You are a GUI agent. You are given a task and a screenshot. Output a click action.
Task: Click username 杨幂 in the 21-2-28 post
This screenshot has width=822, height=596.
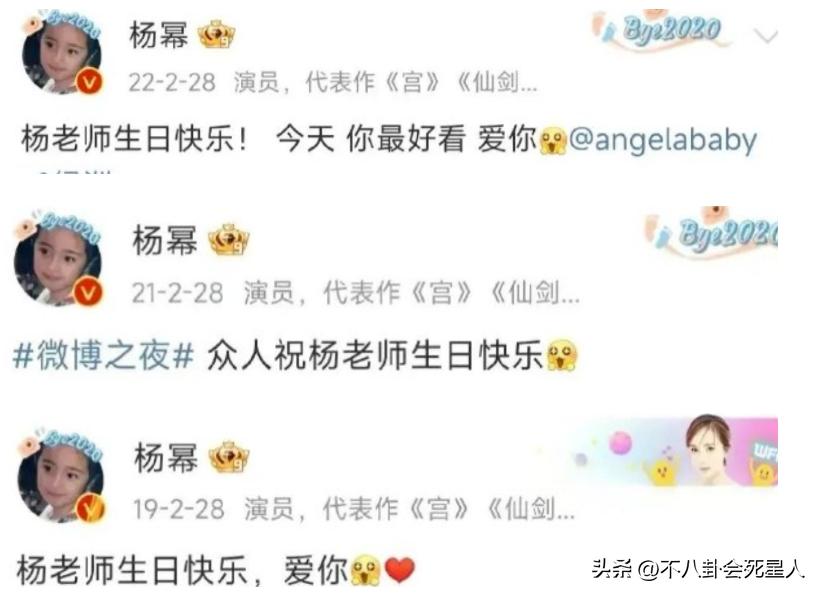click(x=165, y=241)
